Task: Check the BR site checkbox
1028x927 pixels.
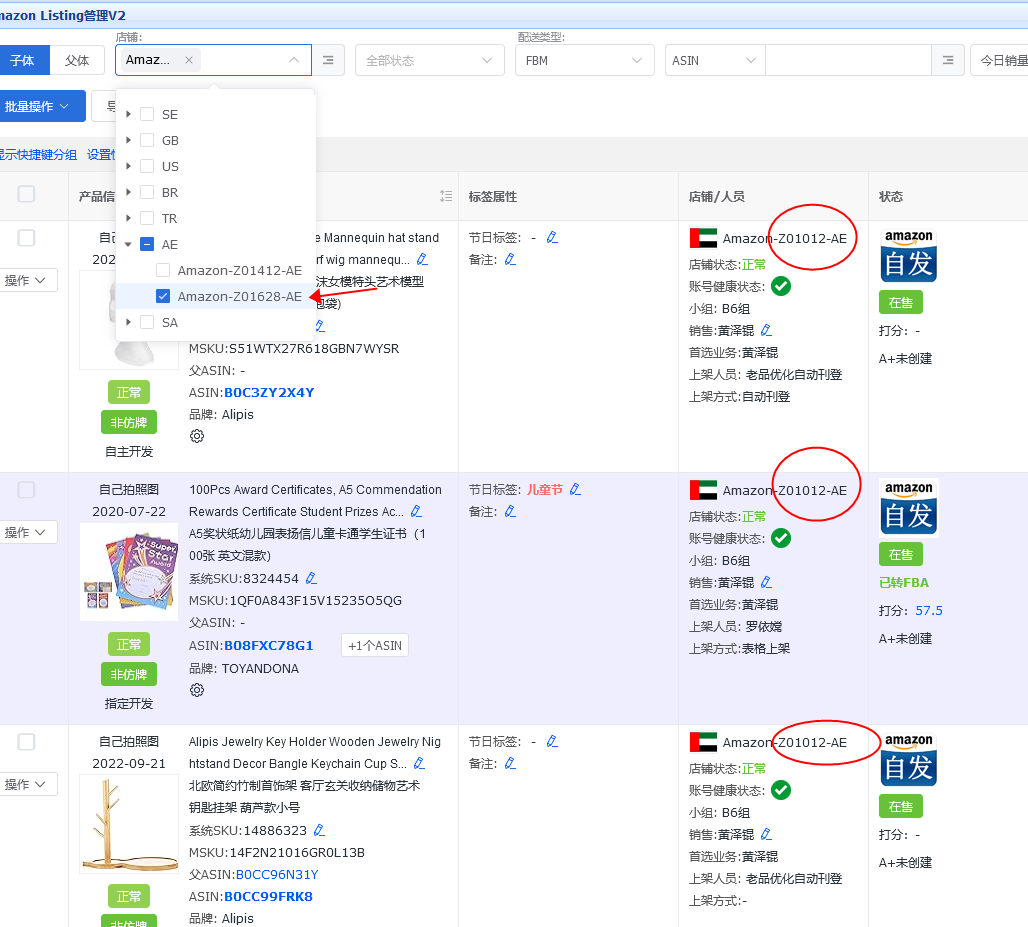Action: tap(148, 192)
